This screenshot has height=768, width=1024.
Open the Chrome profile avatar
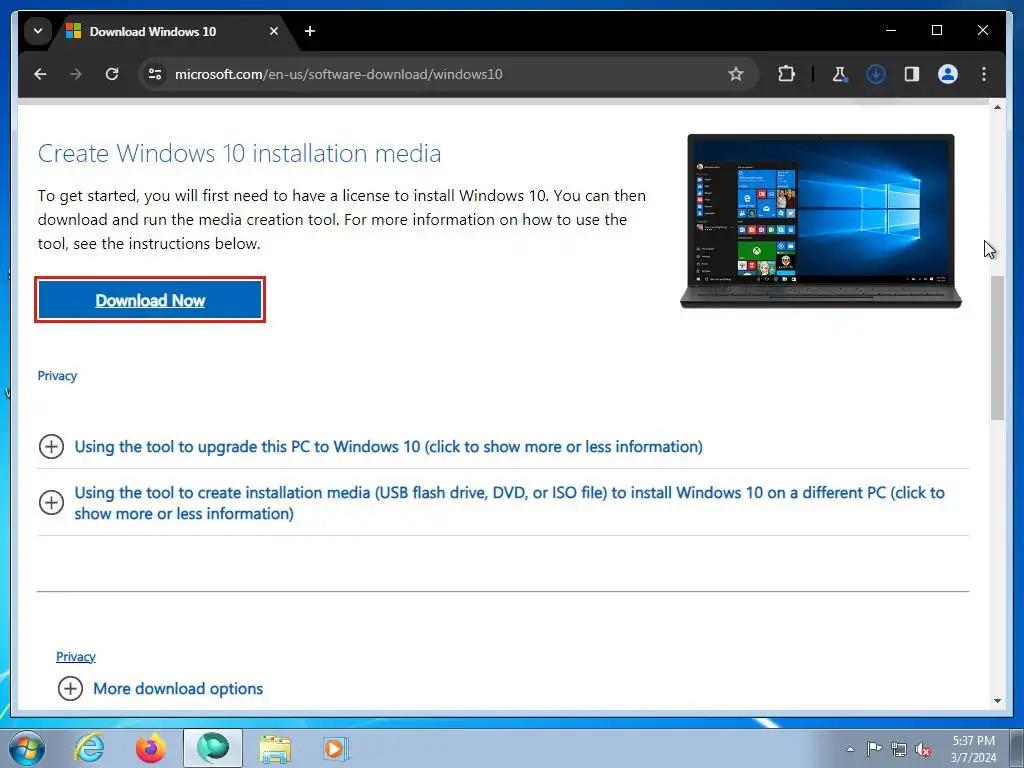pyautogui.click(x=948, y=74)
